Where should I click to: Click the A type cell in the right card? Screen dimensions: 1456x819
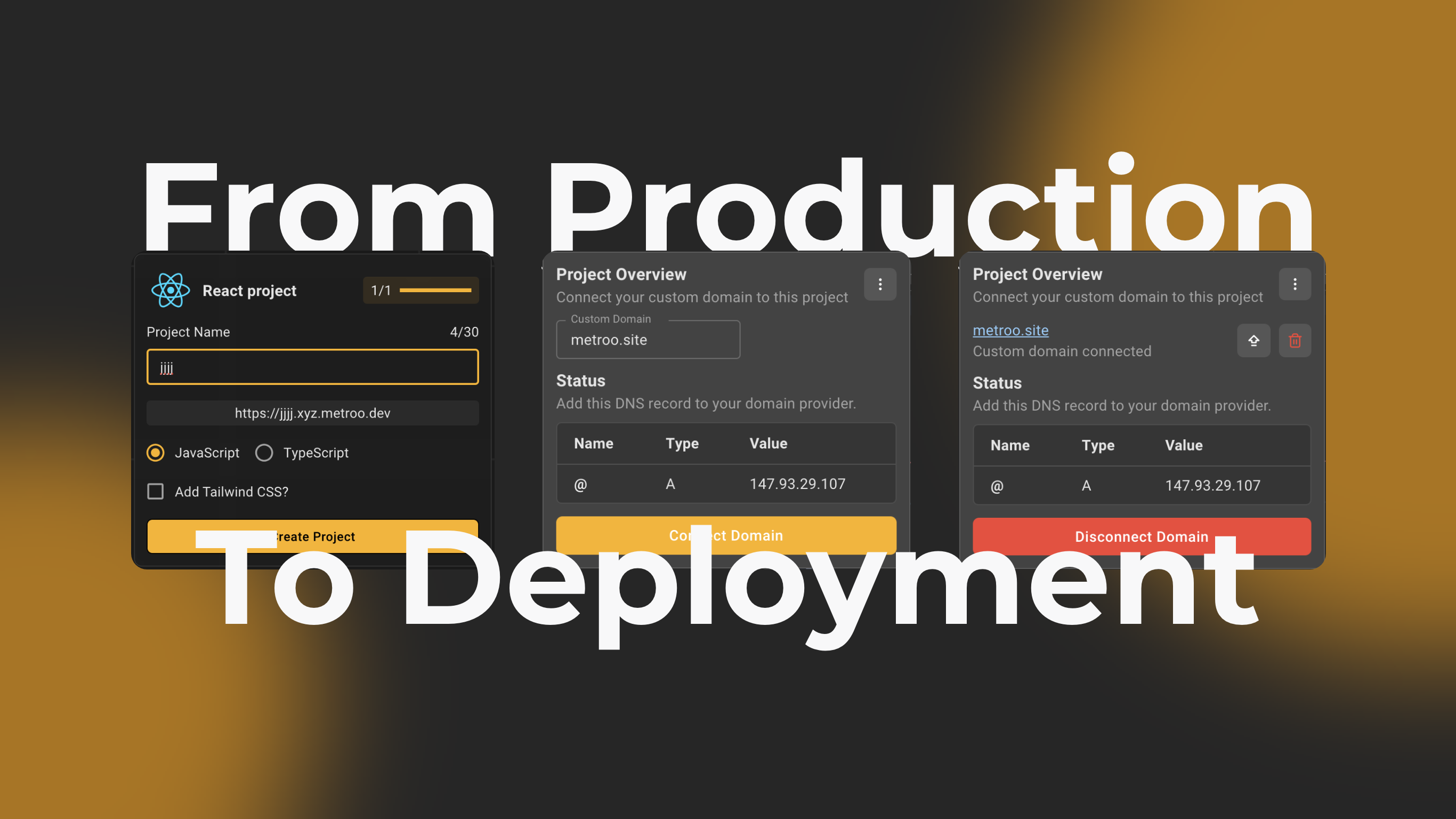1086,485
